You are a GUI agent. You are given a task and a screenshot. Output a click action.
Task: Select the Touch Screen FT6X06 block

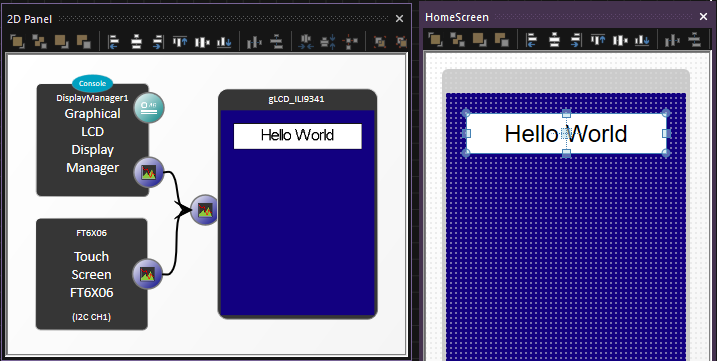coord(91,274)
